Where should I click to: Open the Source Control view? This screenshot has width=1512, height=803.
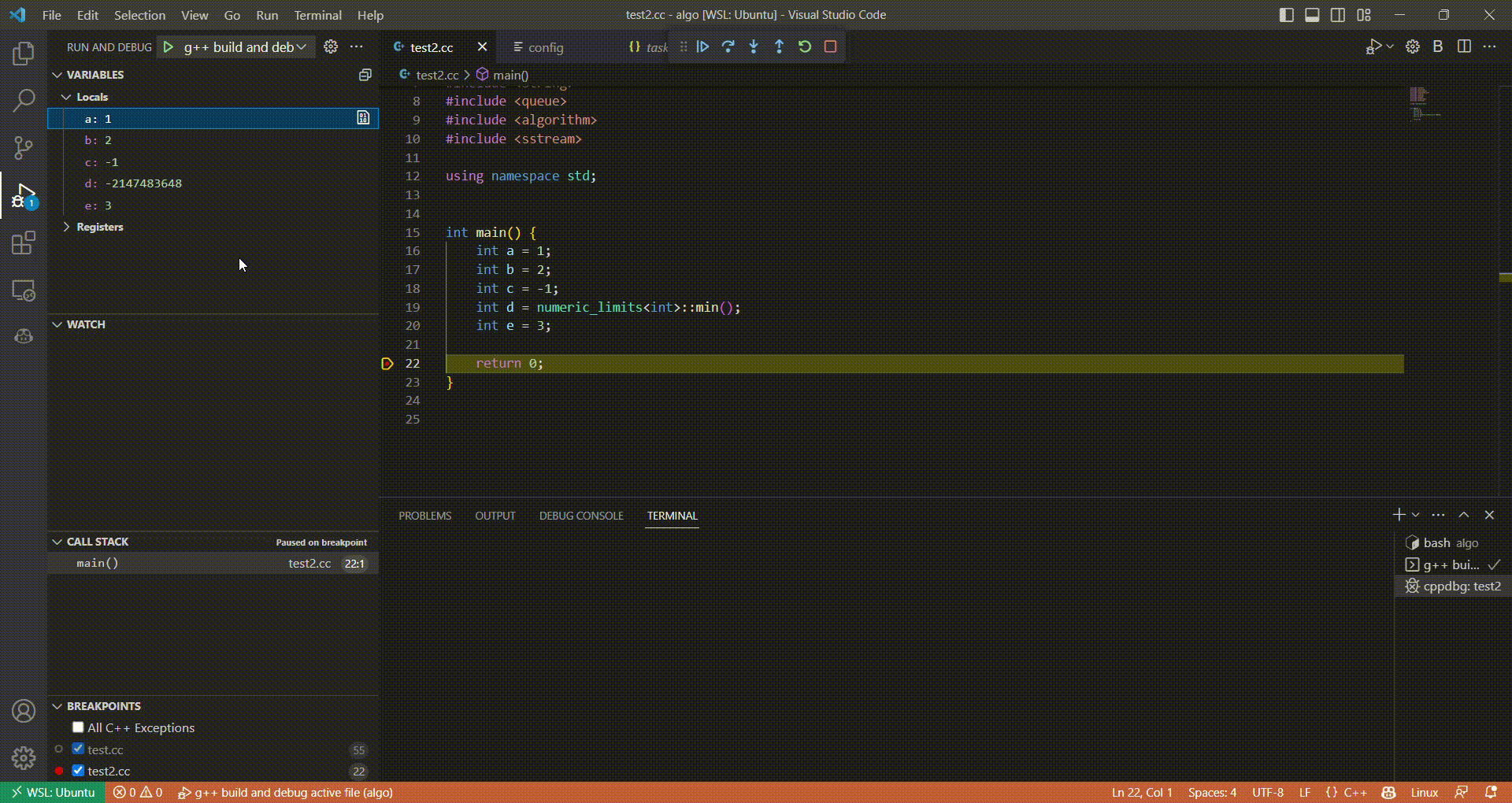tap(24, 148)
